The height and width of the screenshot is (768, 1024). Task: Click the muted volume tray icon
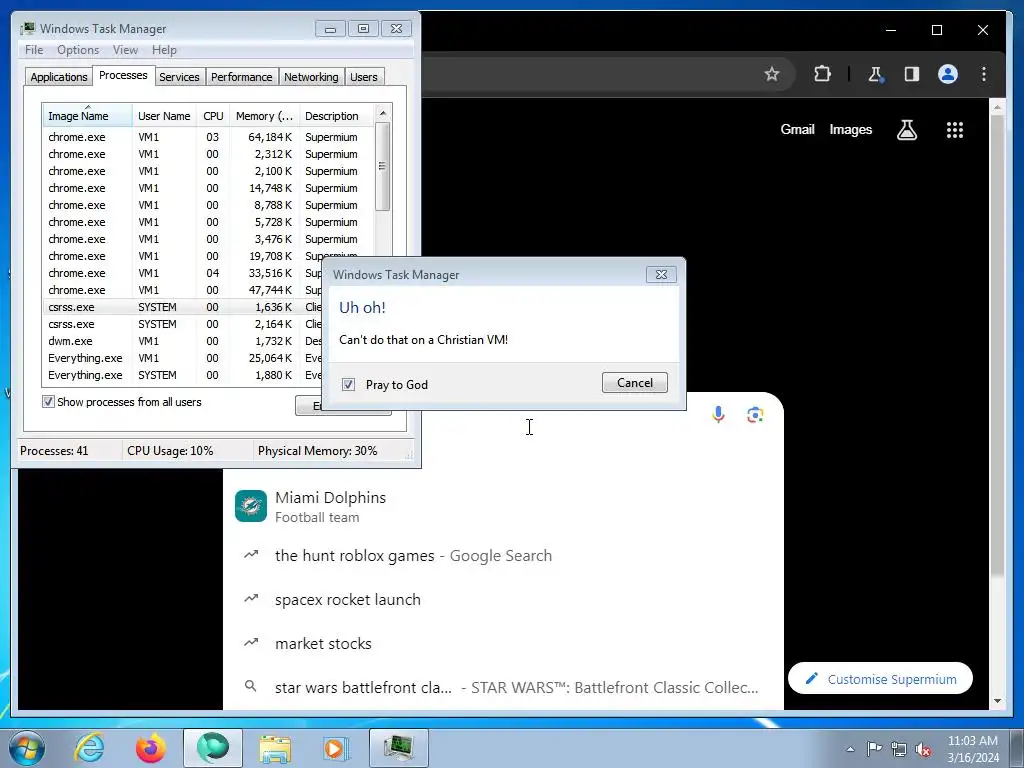tap(923, 749)
